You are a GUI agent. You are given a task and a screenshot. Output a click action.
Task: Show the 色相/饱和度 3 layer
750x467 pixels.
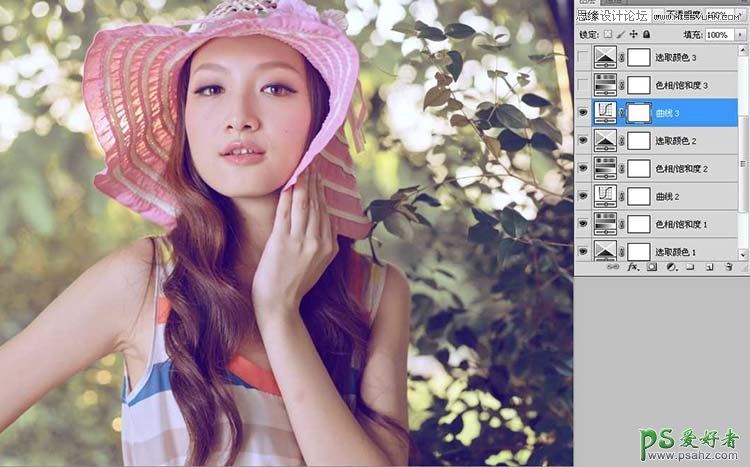[583, 85]
